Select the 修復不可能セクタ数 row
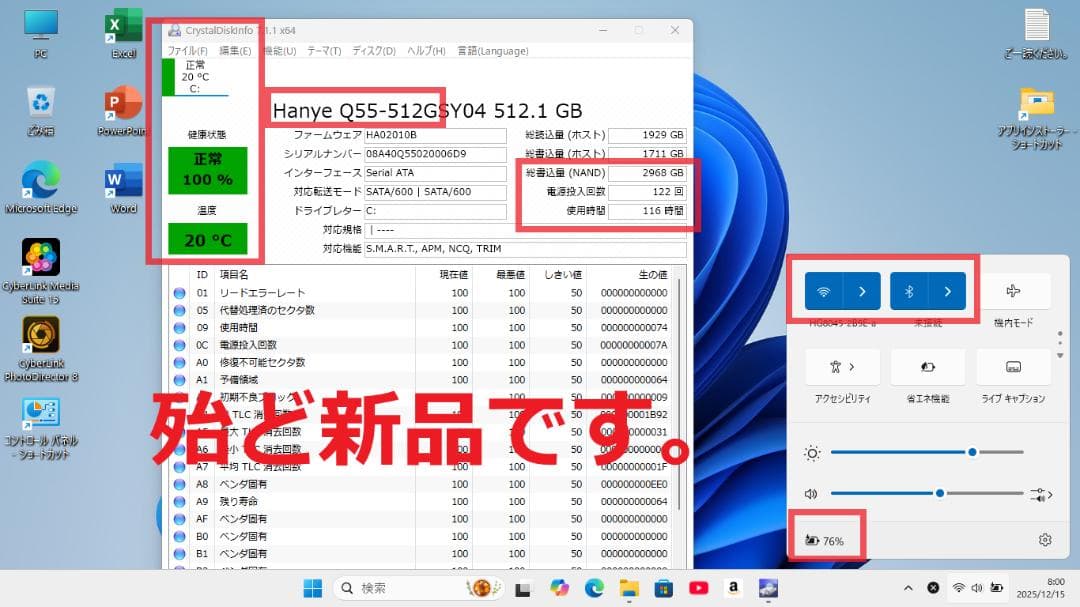 tap(422, 362)
